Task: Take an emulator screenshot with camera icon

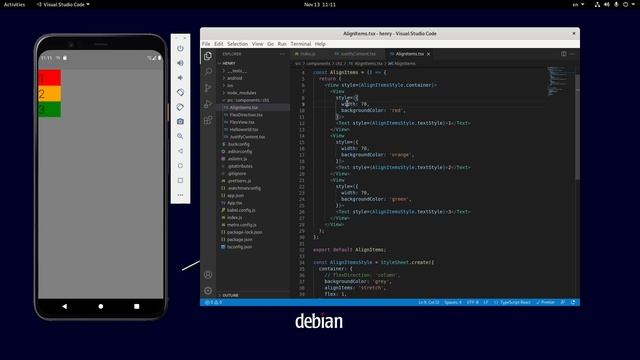Action: point(180,122)
